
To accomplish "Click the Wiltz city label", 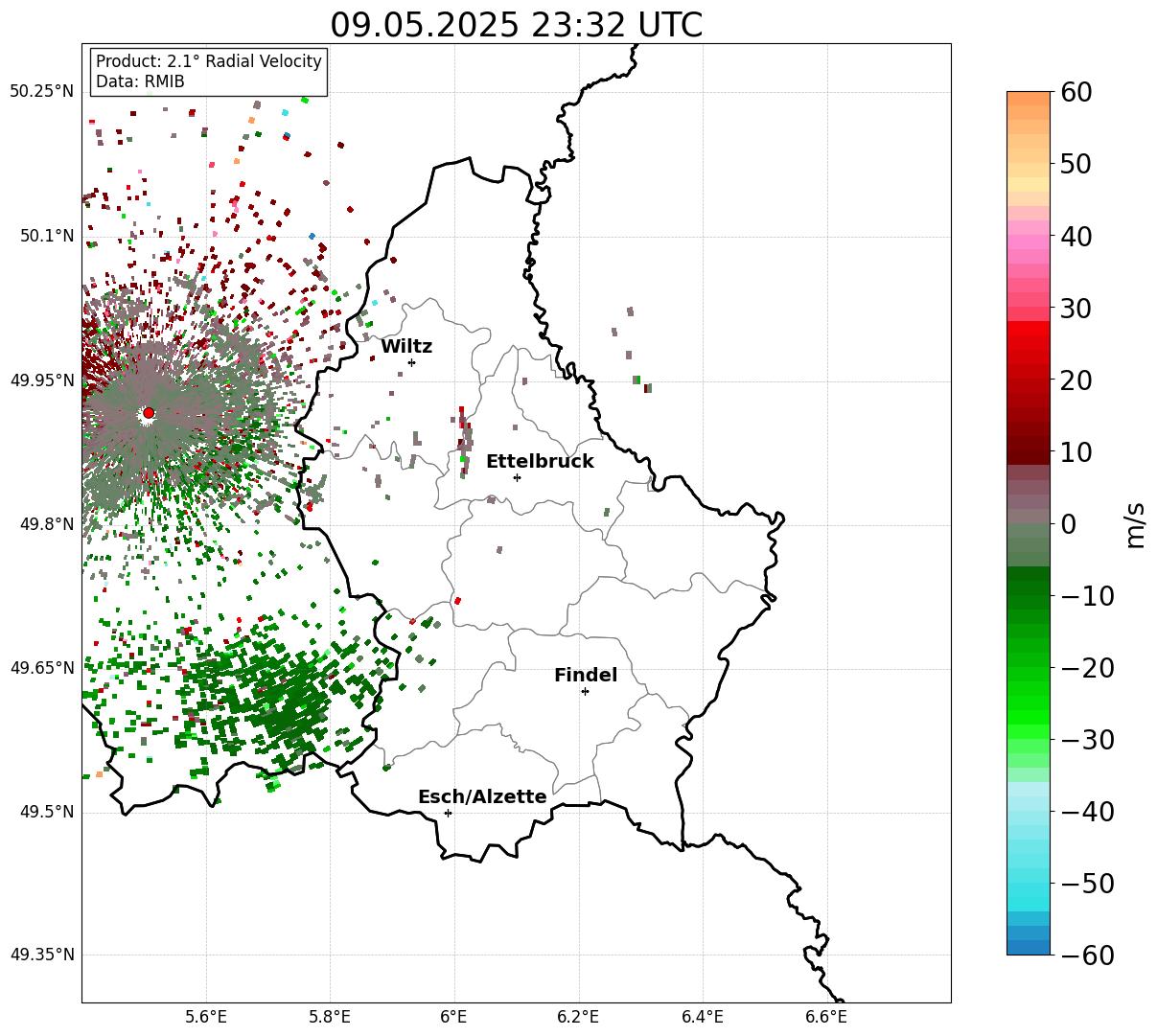I will coord(406,347).
